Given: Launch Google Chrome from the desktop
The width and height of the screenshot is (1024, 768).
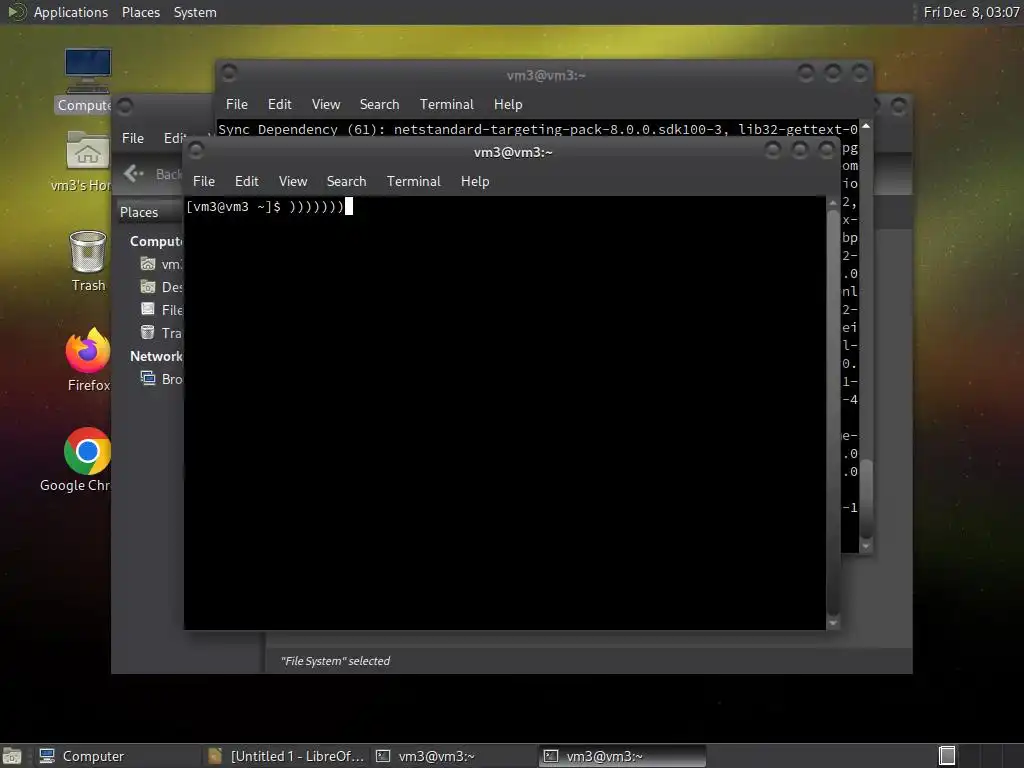Looking at the screenshot, I should (78, 460).
